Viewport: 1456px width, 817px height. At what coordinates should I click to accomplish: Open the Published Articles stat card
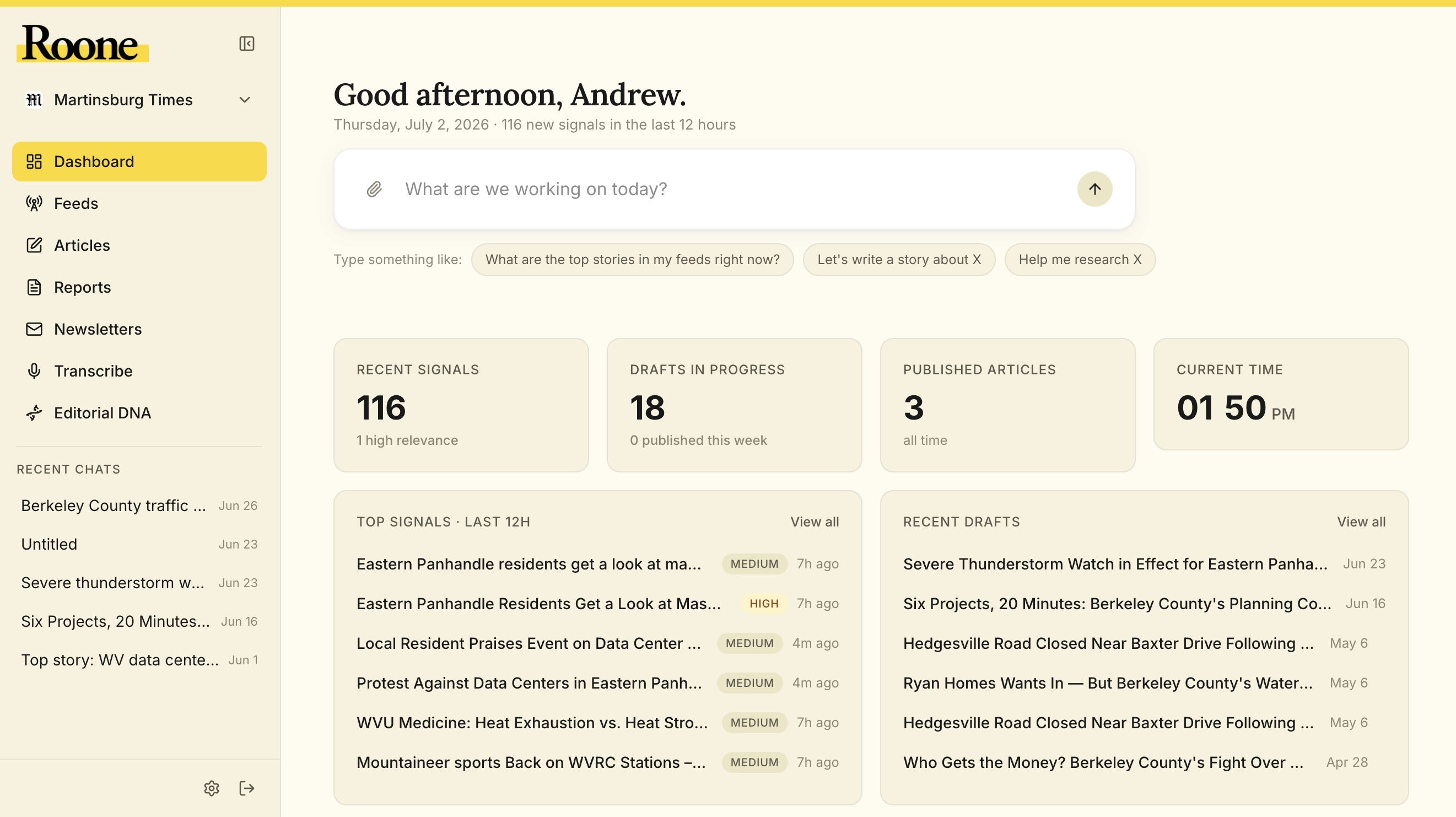1007,405
